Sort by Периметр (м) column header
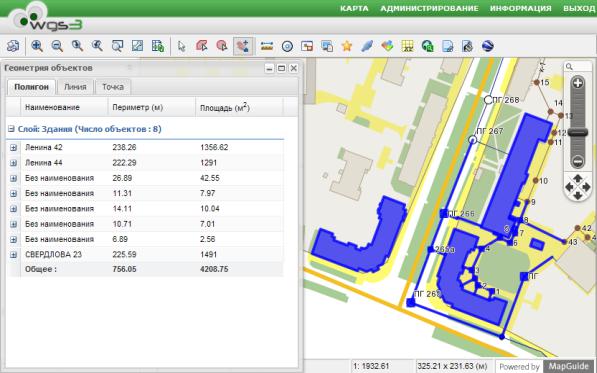This screenshot has height=373, width=597. pos(152,107)
